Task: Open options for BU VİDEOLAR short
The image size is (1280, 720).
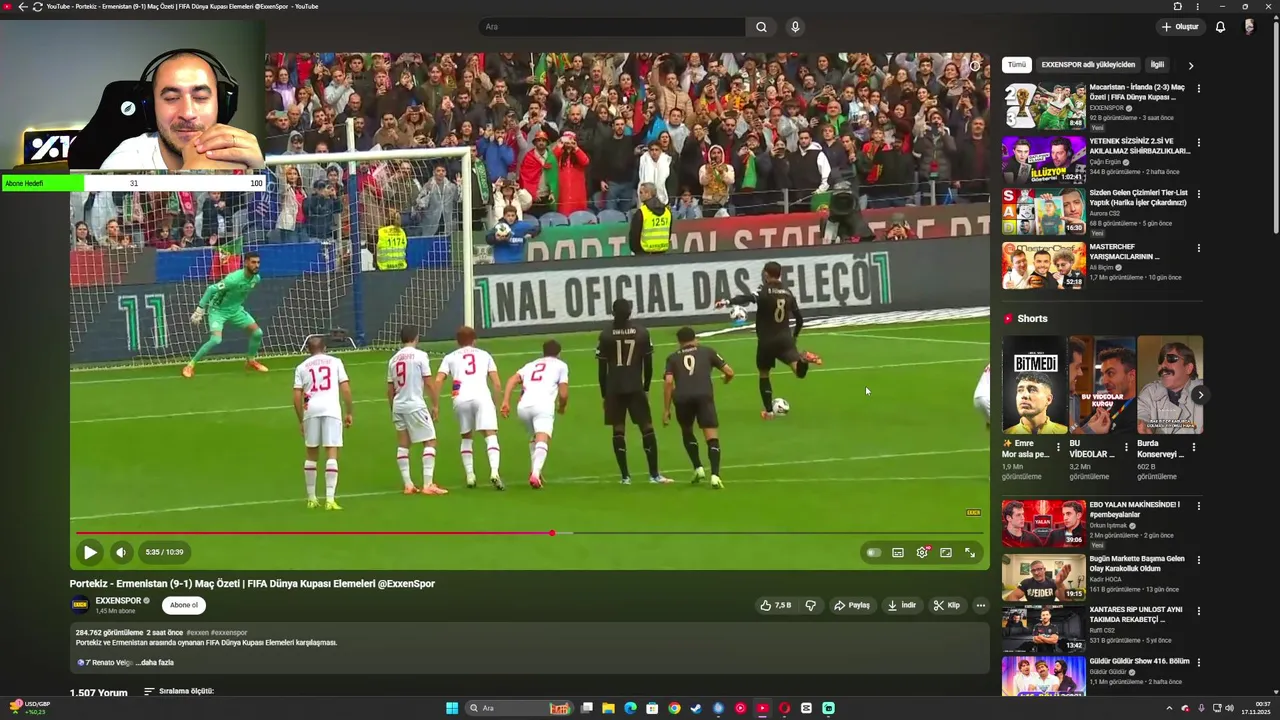Action: [x=1126, y=447]
